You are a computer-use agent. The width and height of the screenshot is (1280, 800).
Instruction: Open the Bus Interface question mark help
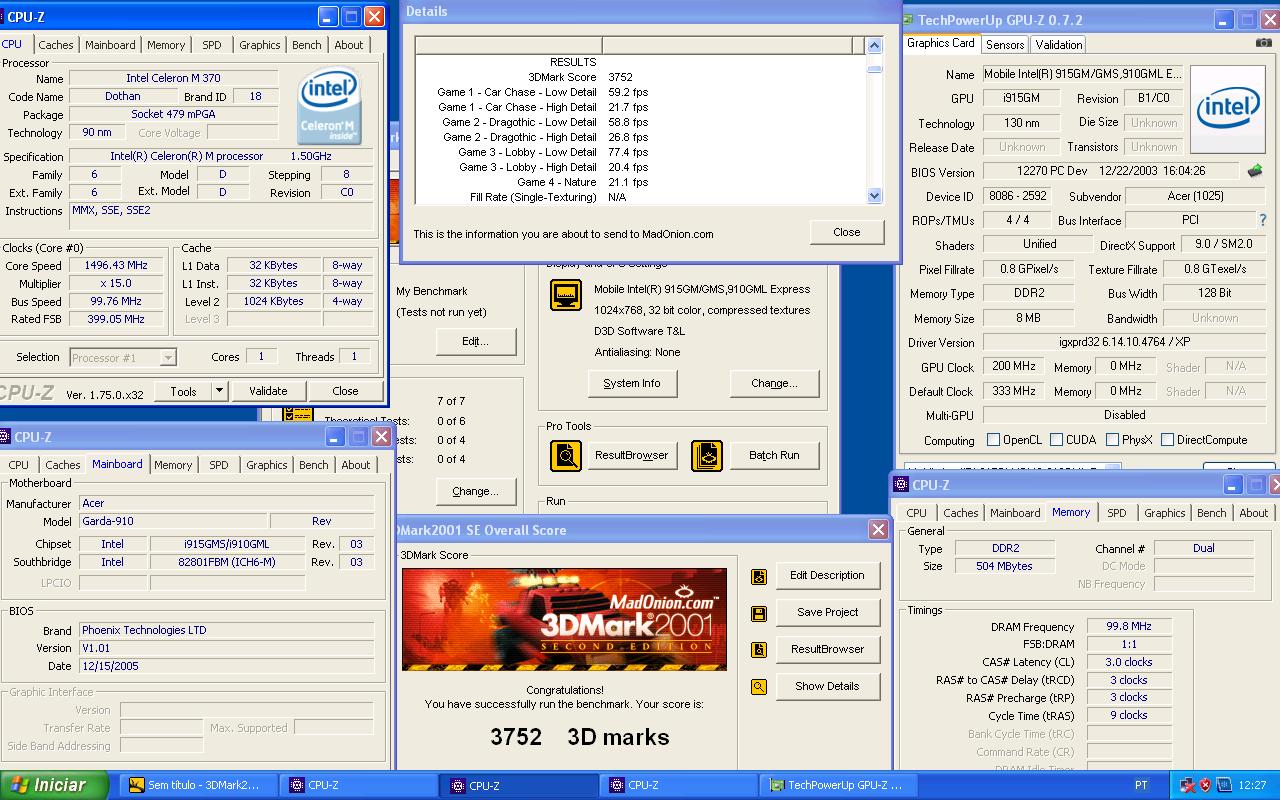1263,220
